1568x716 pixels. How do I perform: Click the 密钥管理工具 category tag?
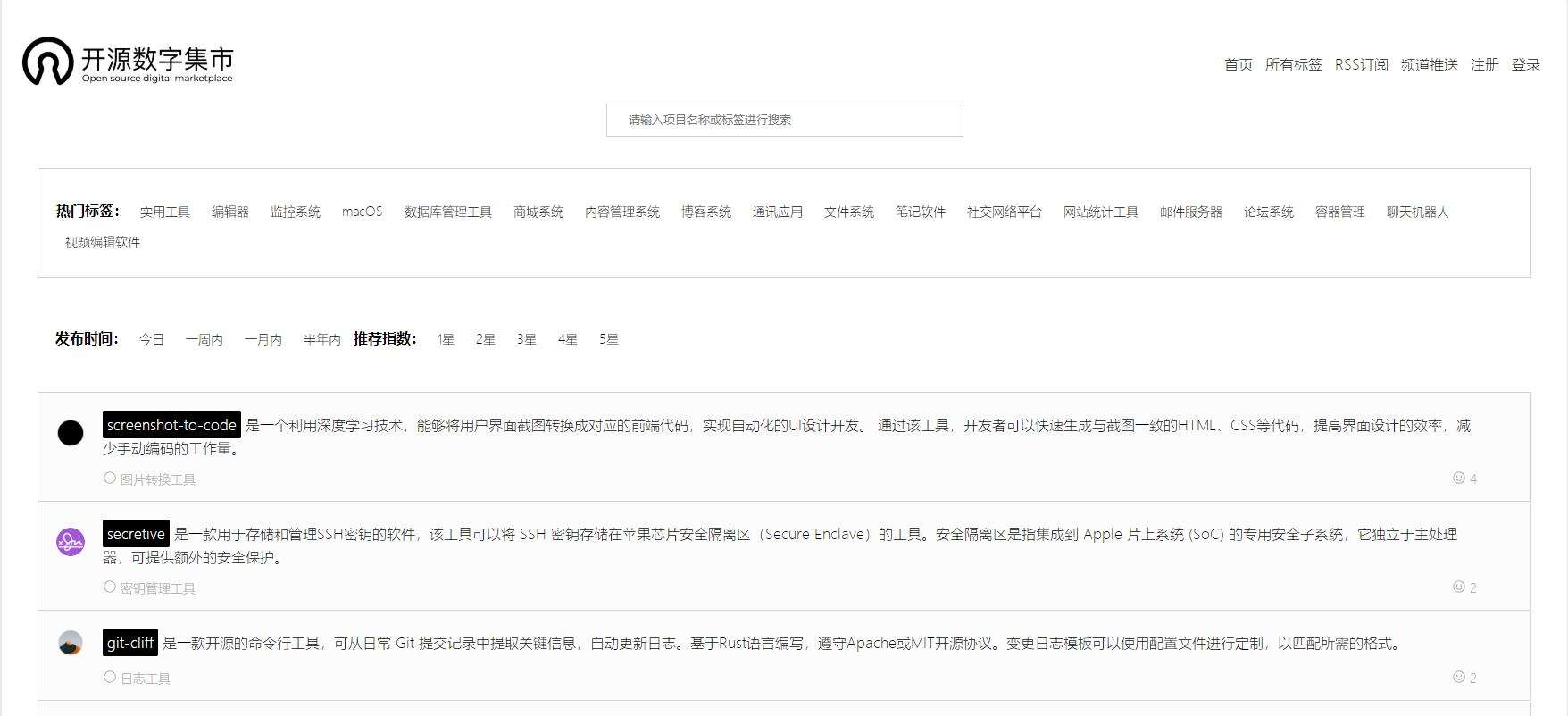pyautogui.click(x=158, y=588)
